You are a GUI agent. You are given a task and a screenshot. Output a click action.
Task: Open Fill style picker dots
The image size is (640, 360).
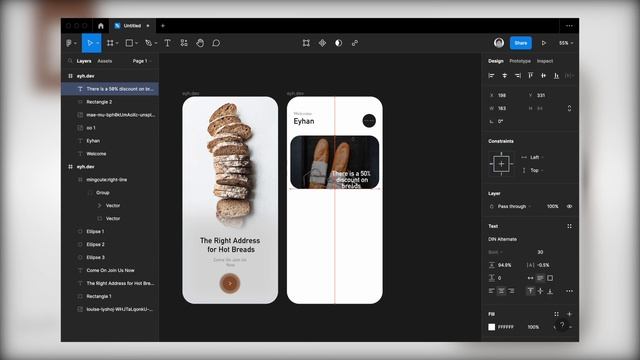556,314
